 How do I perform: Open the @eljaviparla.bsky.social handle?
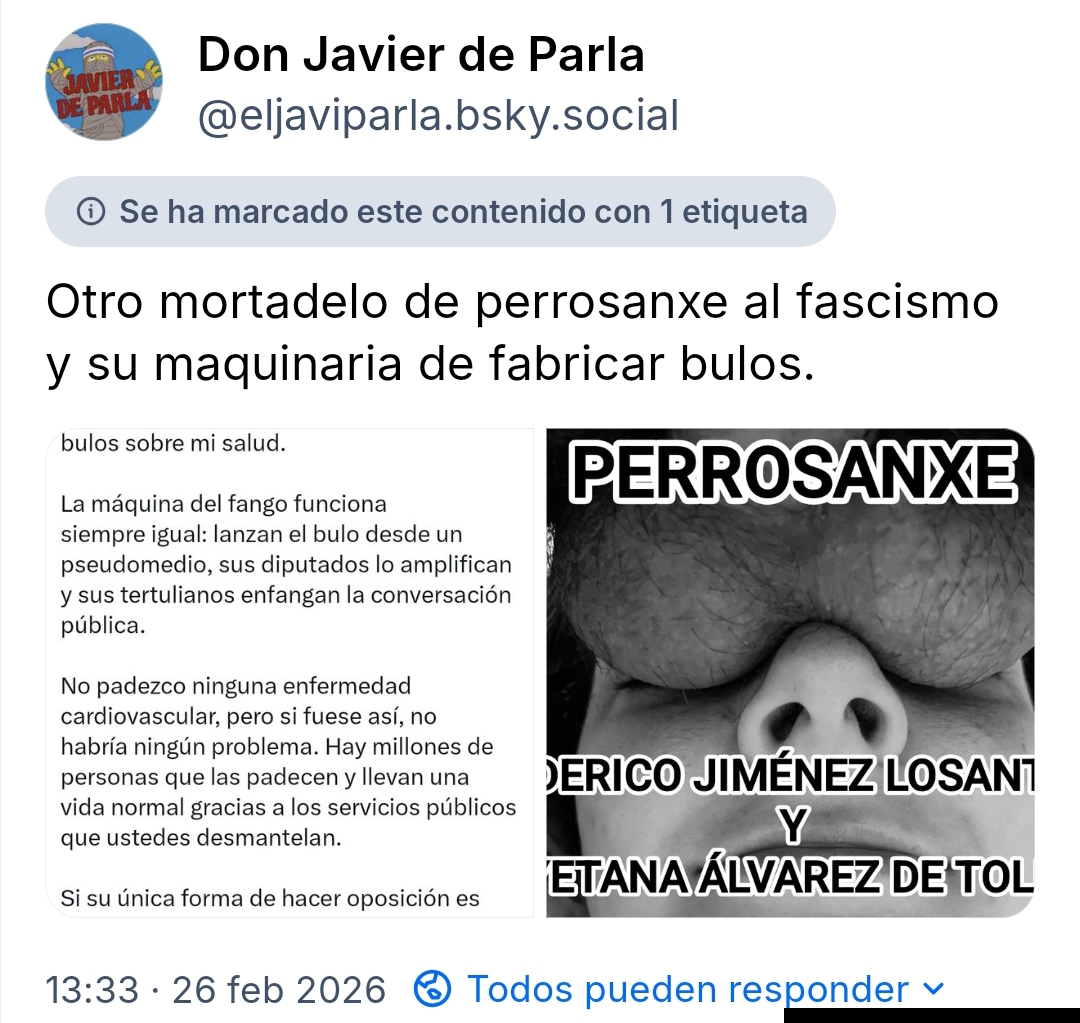tap(439, 115)
